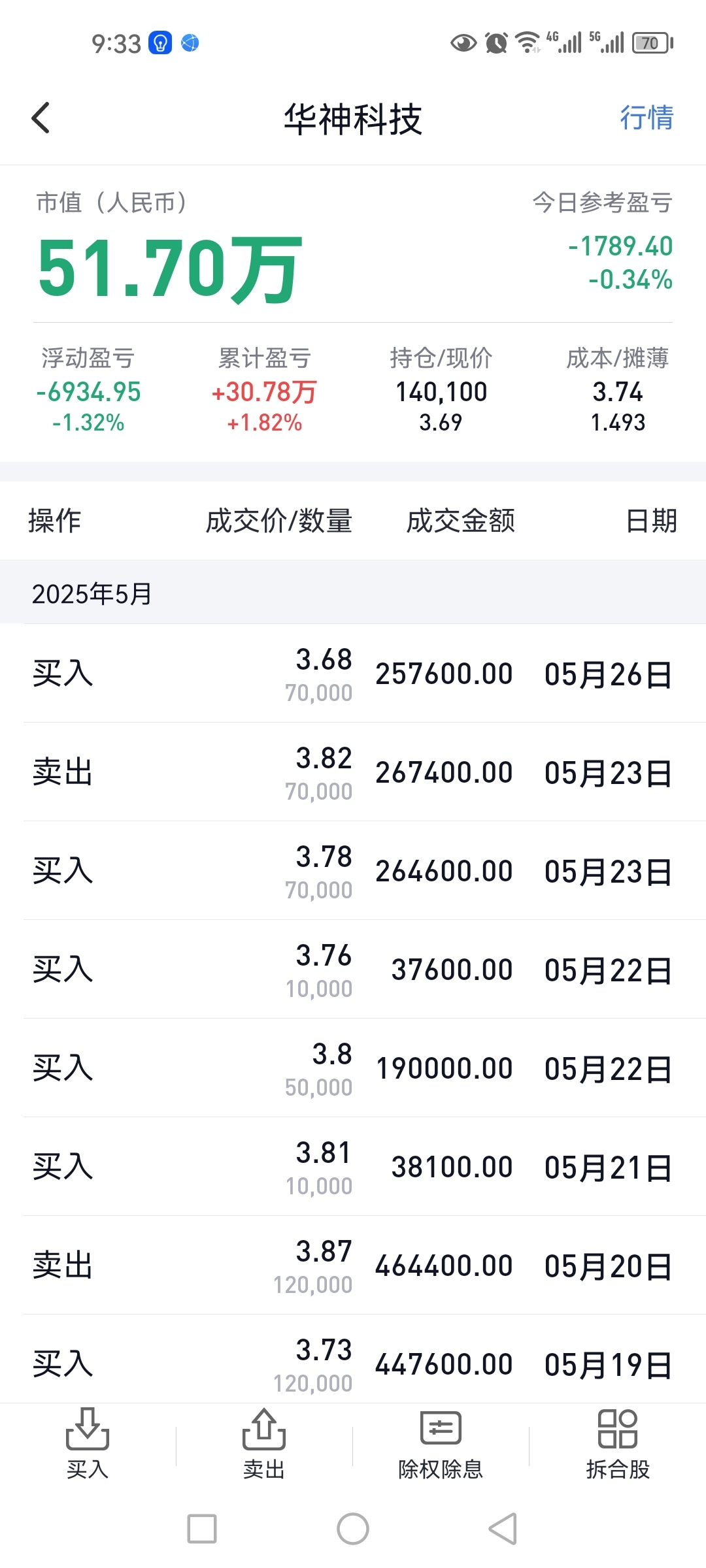Viewport: 706px width, 1568px height.
Task: Tap the 浮动盈亏 -6934.95 stat
Action: 88,390
